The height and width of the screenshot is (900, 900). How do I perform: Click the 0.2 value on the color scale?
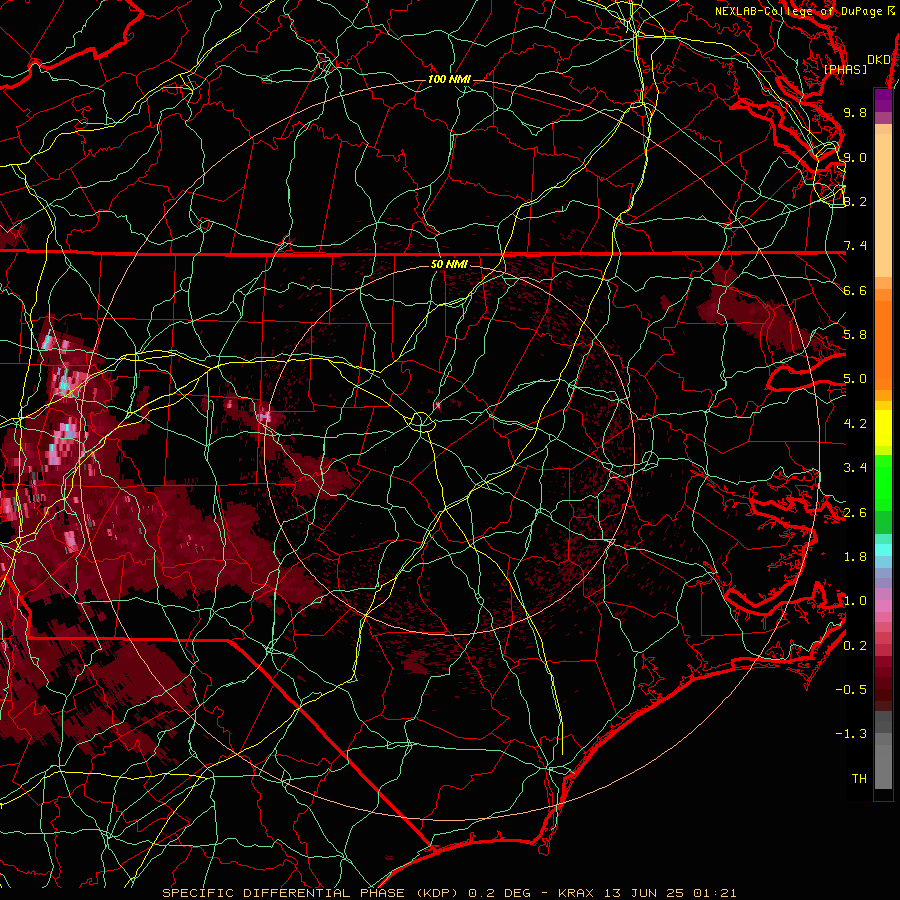coord(855,646)
